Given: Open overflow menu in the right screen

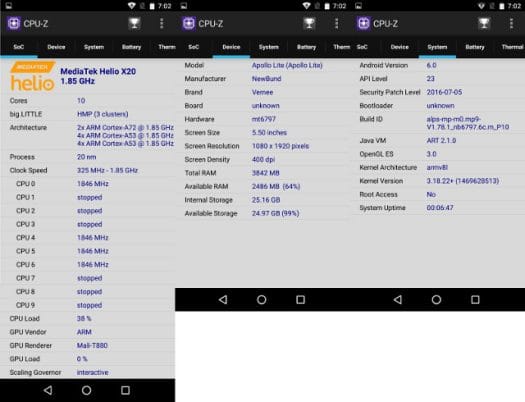Looking at the screenshot, I should click(511, 23).
